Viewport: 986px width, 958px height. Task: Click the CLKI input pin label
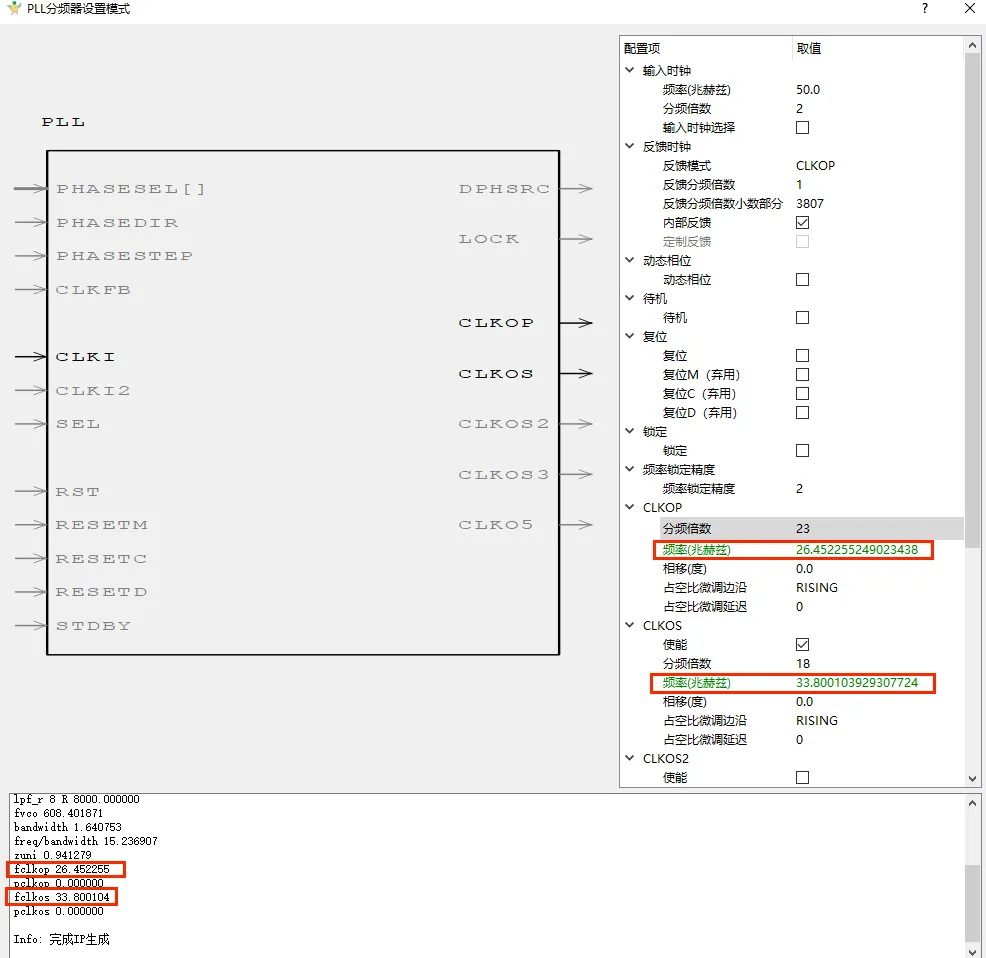[85, 357]
